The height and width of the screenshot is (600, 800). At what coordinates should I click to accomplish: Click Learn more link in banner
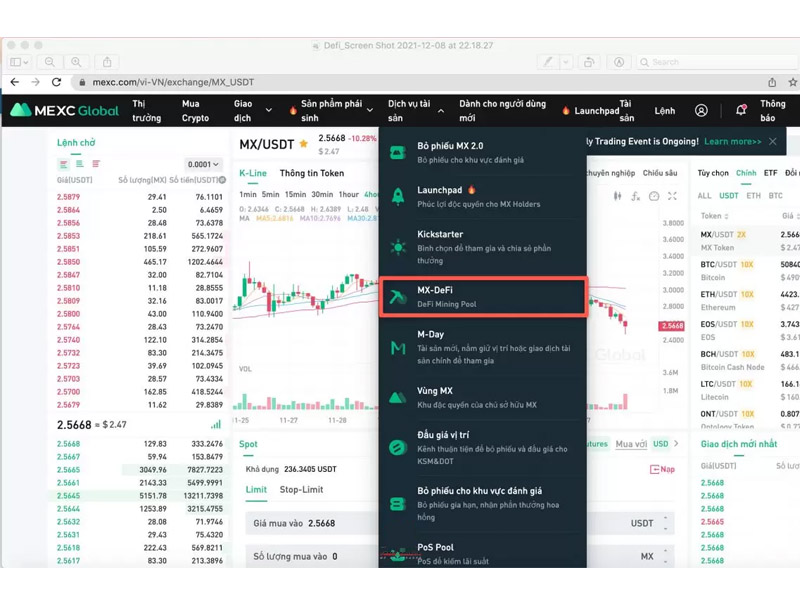(733, 141)
